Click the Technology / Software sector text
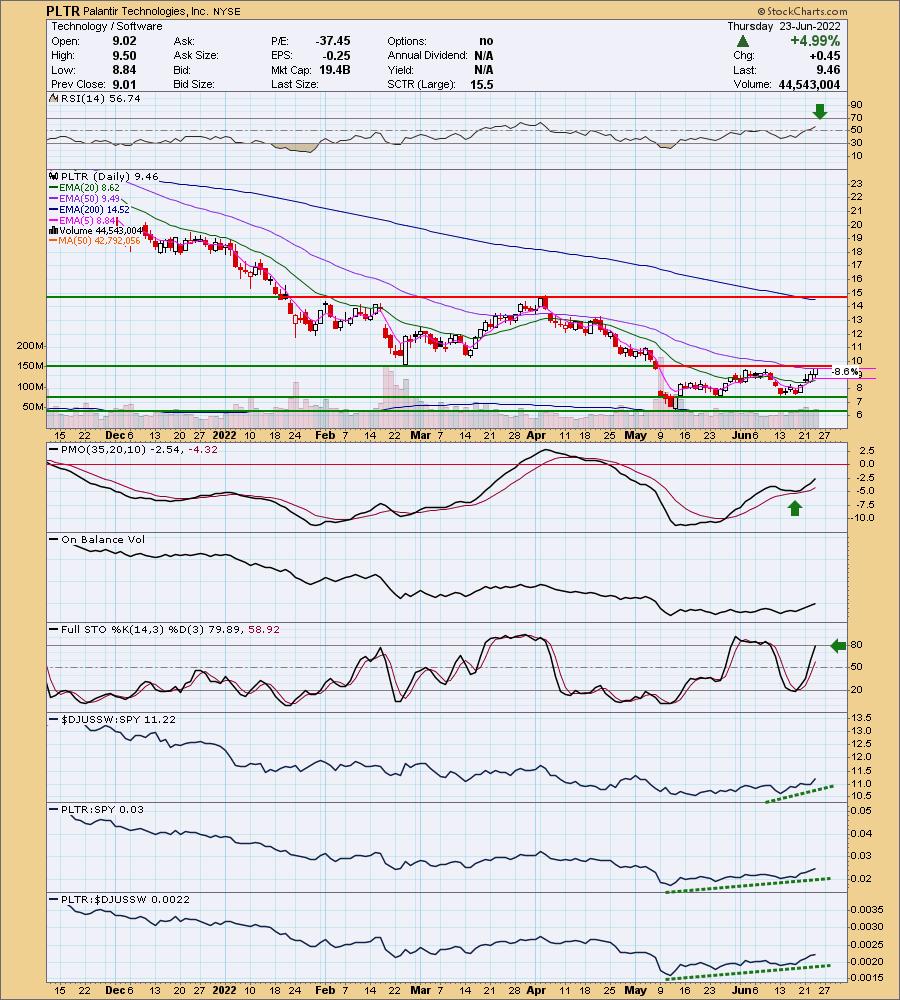Viewport: 900px width, 1000px height. click(x=107, y=26)
